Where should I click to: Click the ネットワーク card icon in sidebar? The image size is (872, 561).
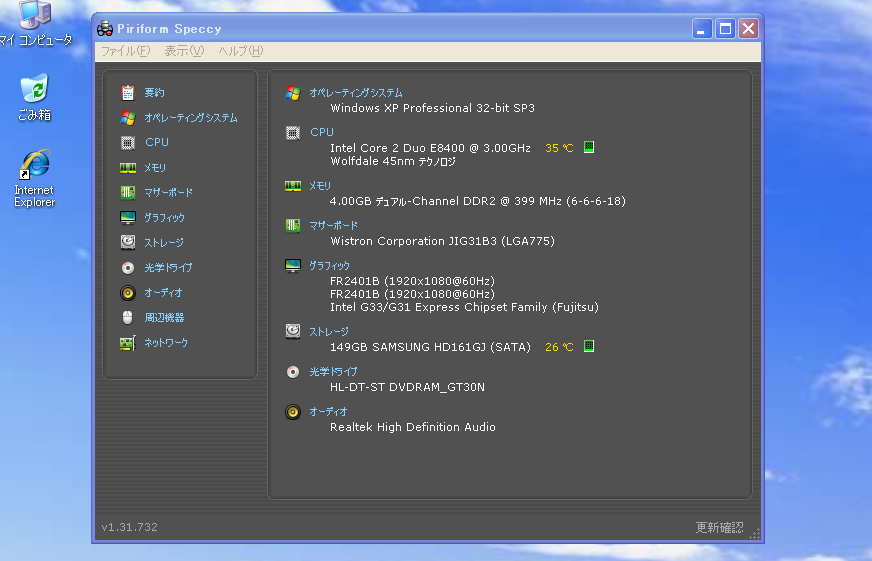pos(128,342)
